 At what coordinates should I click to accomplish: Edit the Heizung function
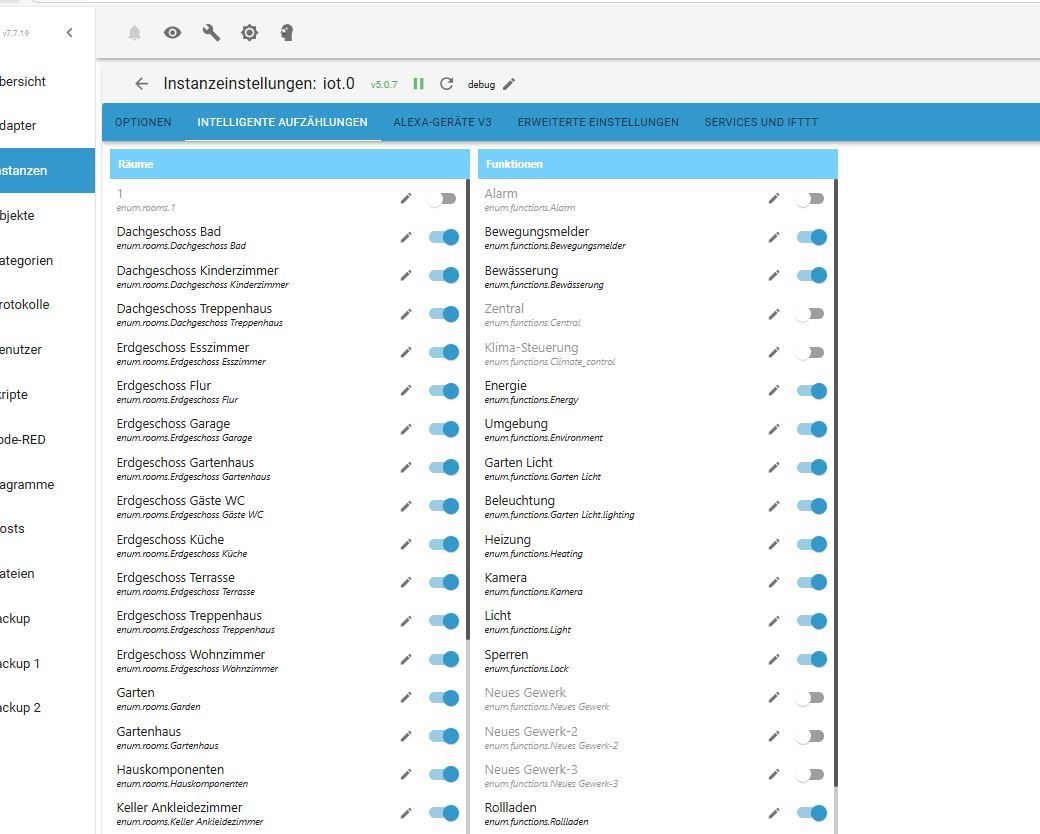tap(773, 544)
